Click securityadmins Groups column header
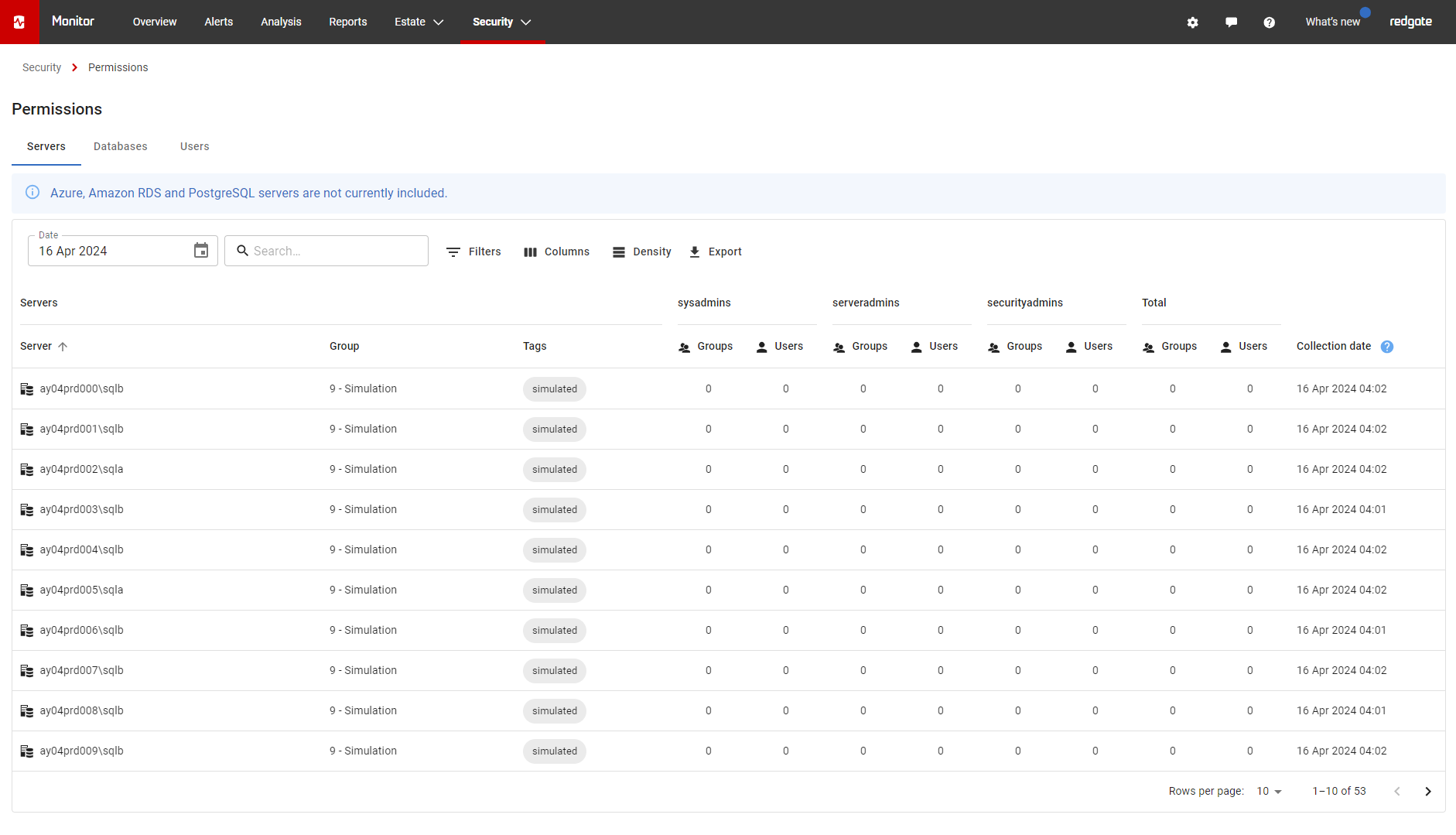This screenshot has height=835, width=1456. coord(1015,347)
